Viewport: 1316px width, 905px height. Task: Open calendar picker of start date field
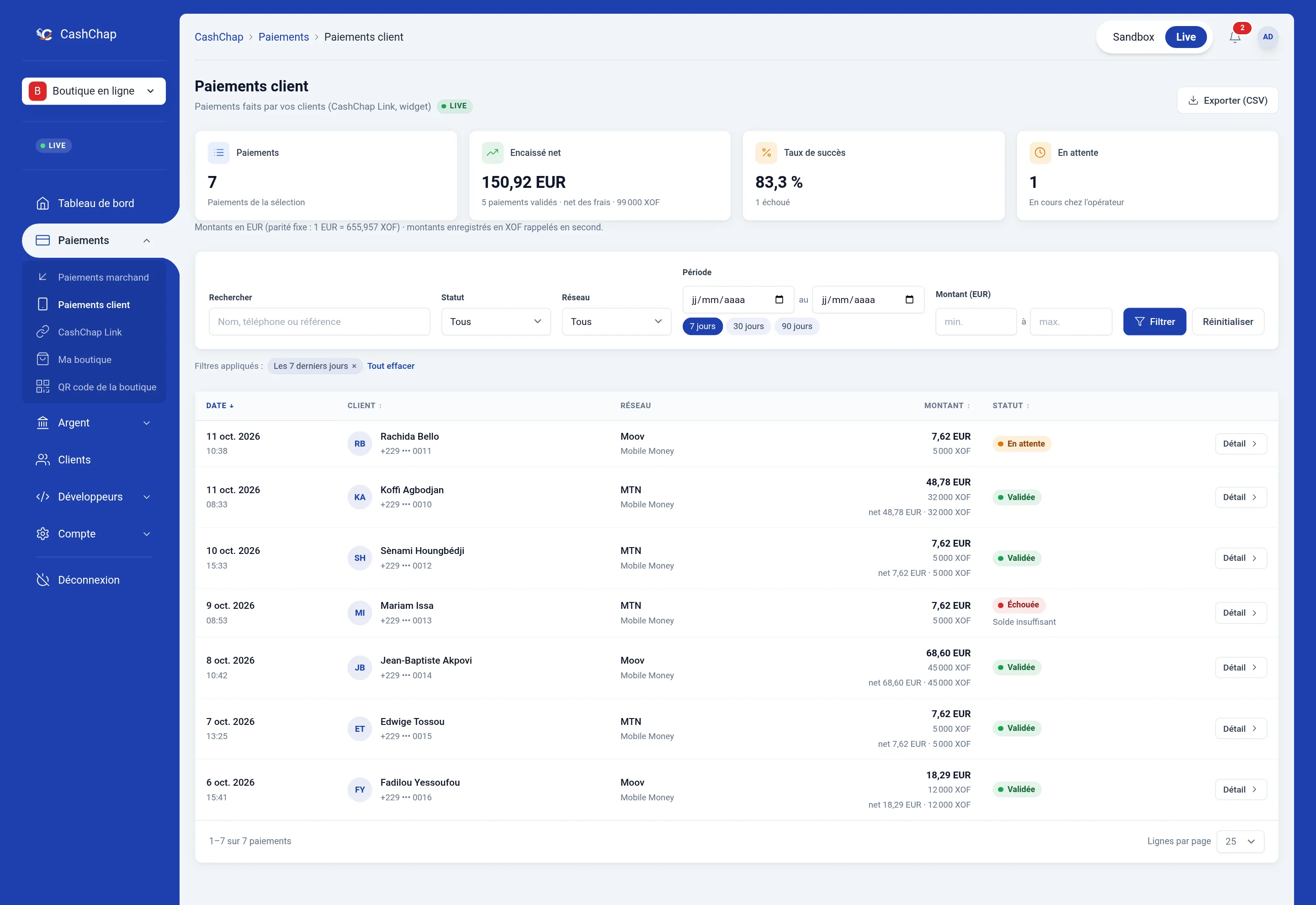click(779, 299)
